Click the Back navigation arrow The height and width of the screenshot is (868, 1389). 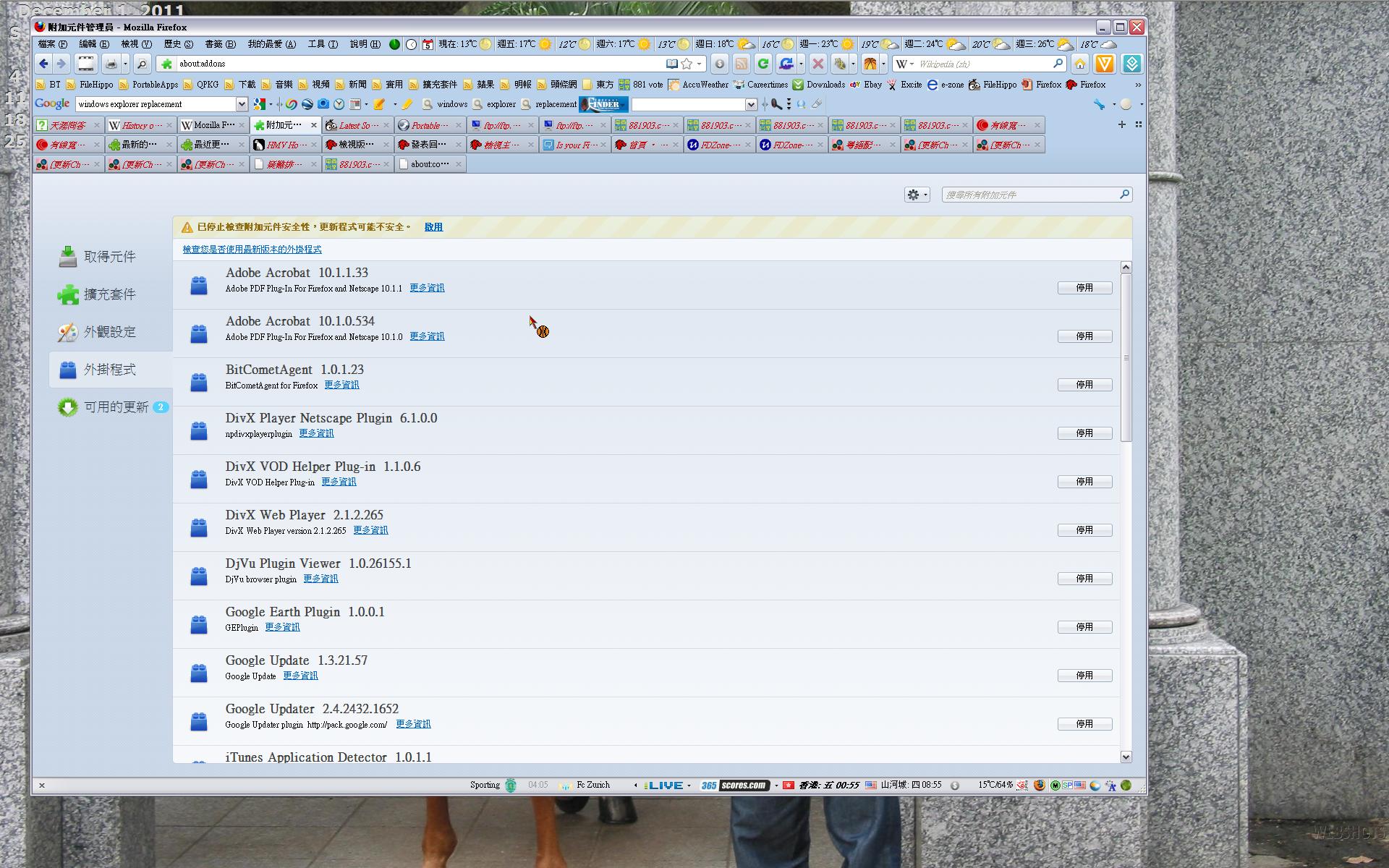point(43,64)
